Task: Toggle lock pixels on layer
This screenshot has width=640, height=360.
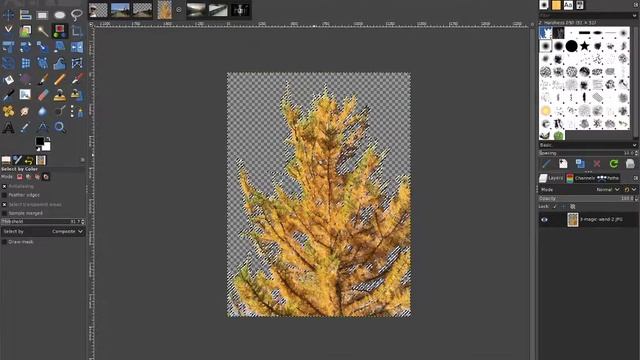Action: point(555,207)
